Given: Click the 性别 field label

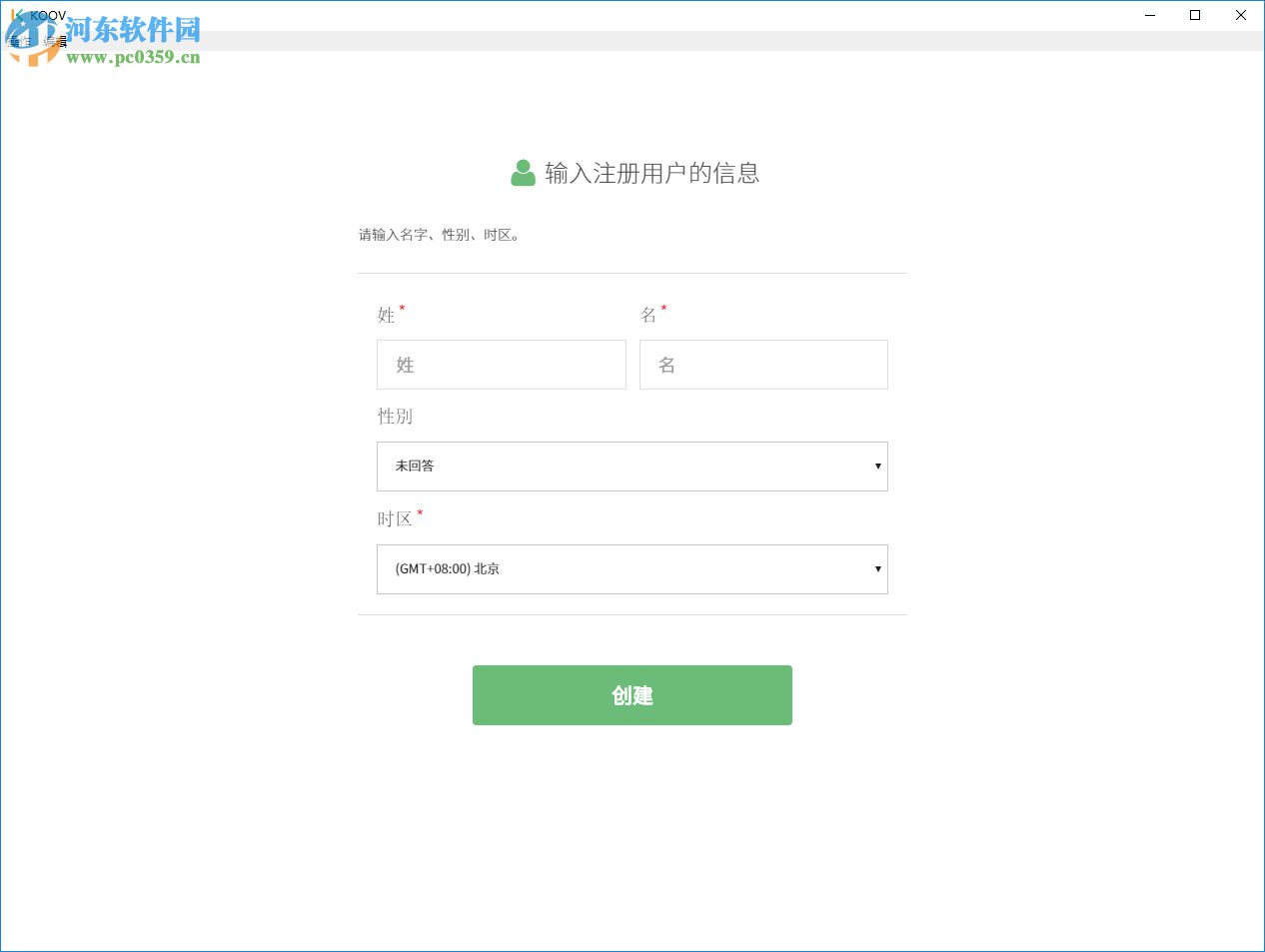Looking at the screenshot, I should (x=395, y=417).
